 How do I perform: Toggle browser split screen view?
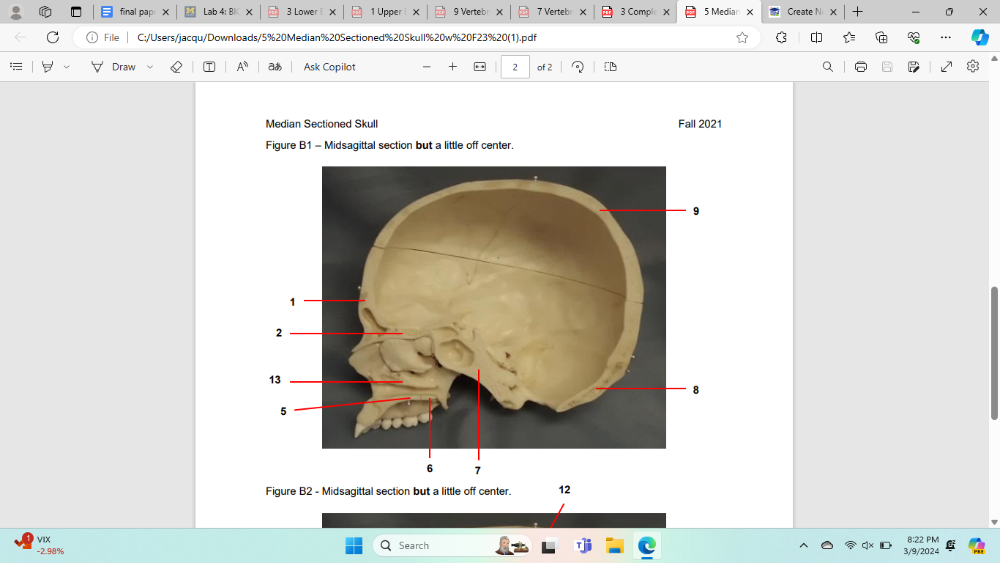[816, 37]
